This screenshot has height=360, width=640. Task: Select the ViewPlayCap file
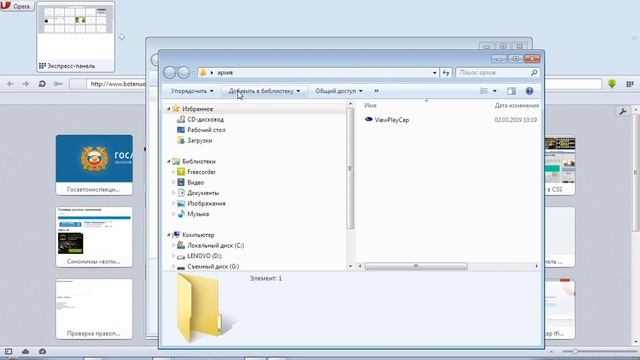click(x=391, y=120)
